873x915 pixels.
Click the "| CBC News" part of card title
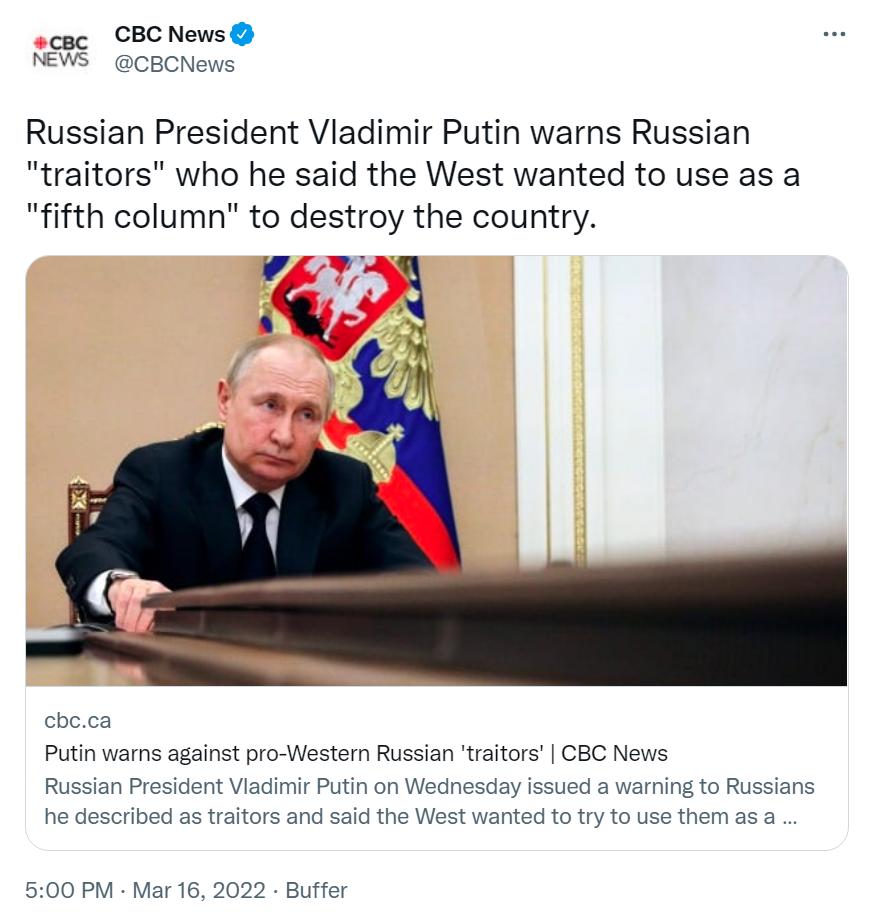pos(609,753)
